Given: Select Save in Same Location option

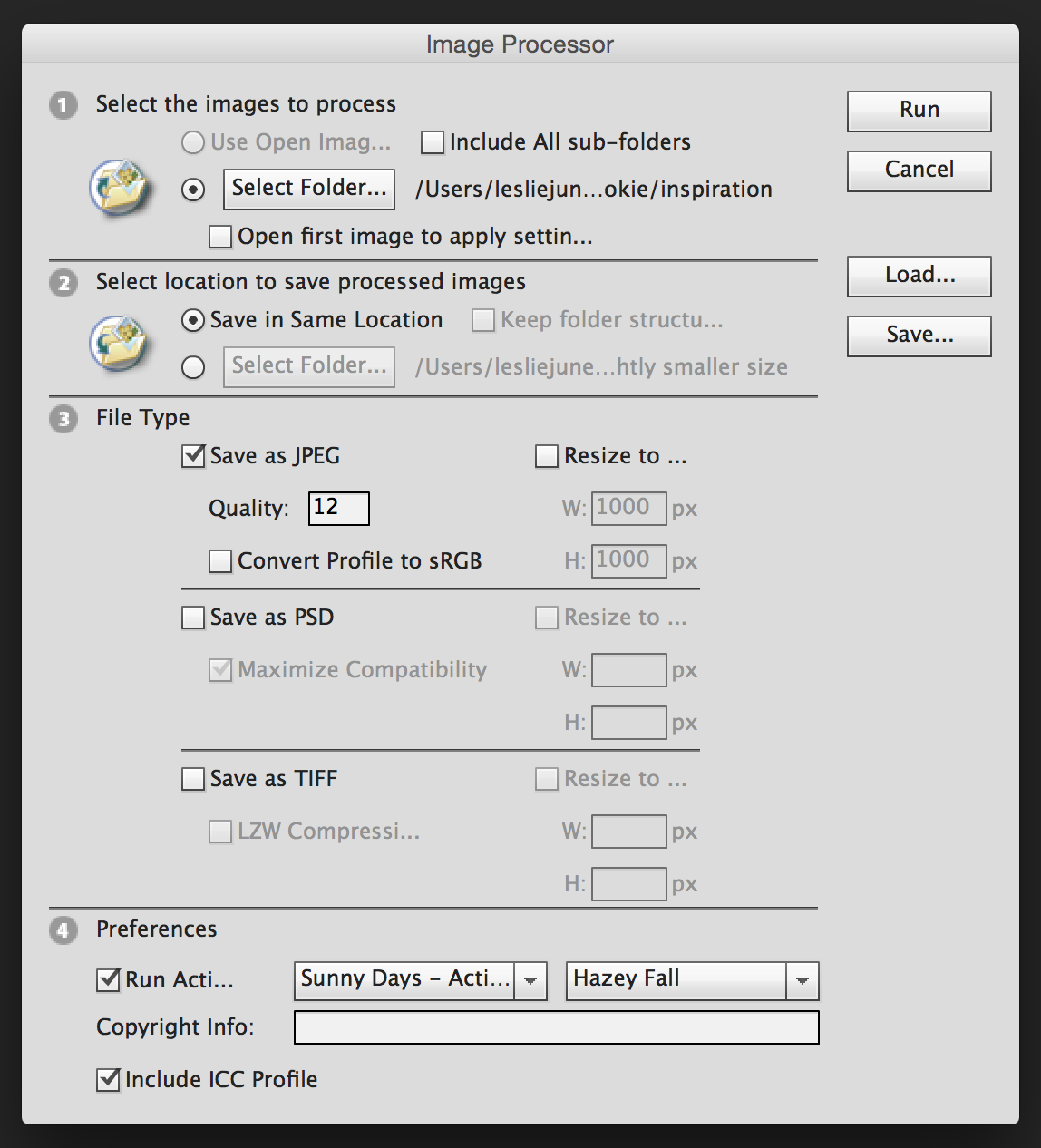Looking at the screenshot, I should click(x=193, y=320).
